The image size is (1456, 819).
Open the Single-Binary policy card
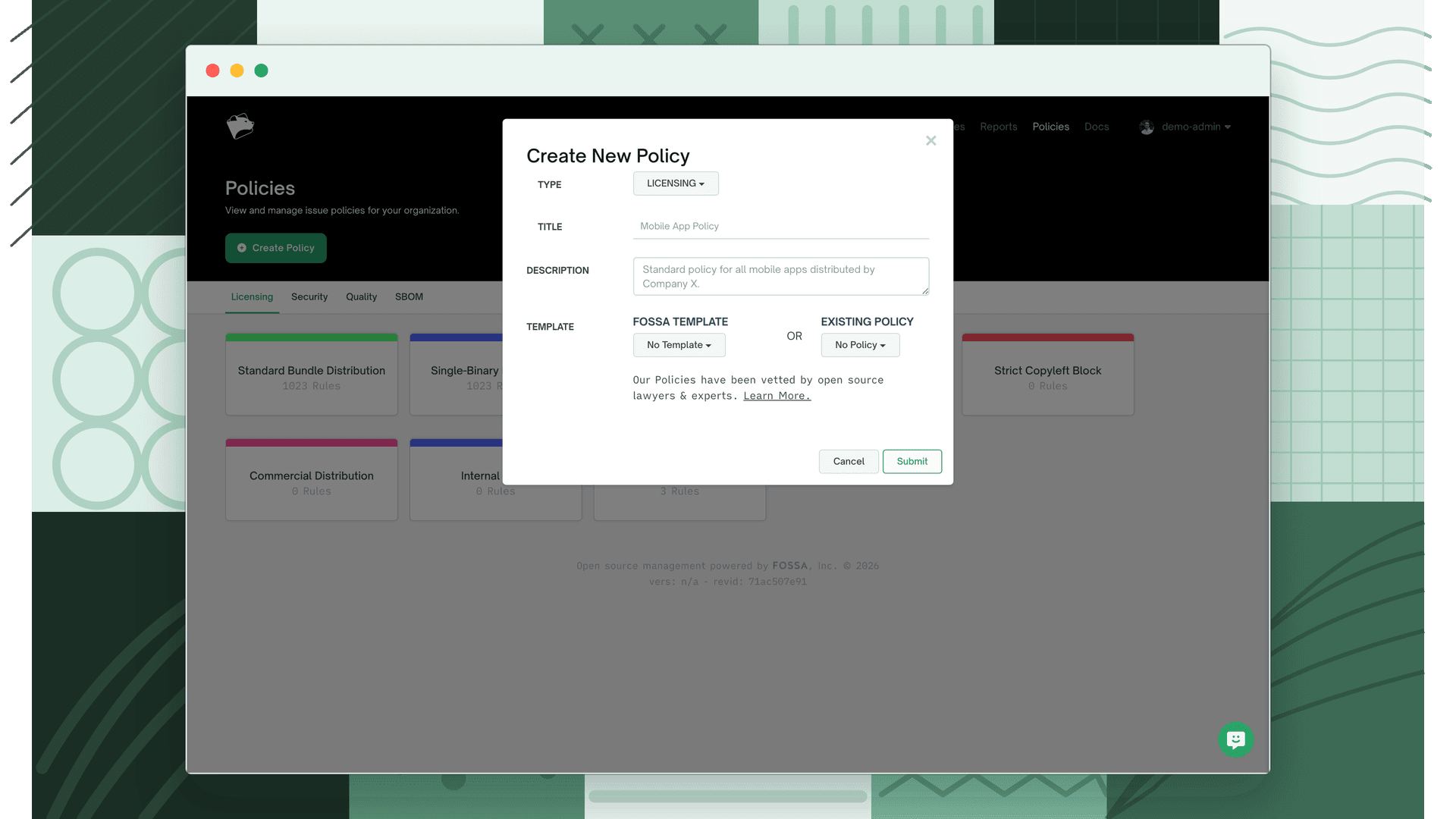(x=456, y=375)
